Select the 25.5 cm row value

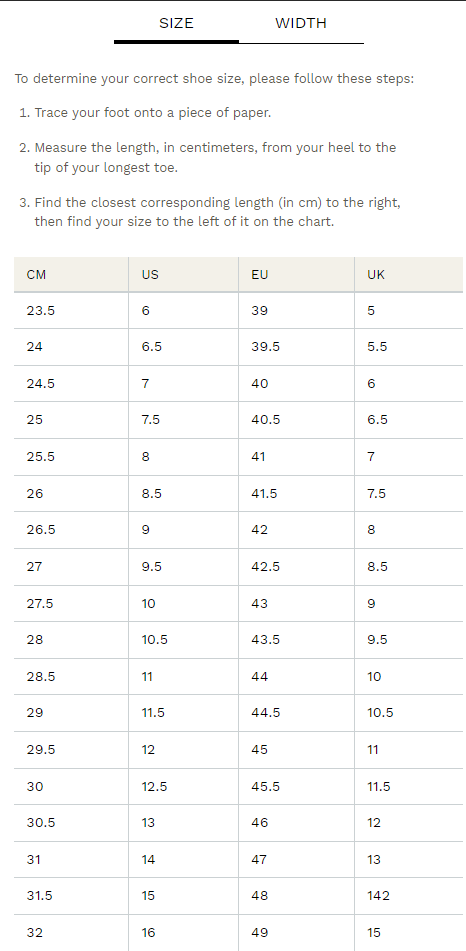point(71,457)
